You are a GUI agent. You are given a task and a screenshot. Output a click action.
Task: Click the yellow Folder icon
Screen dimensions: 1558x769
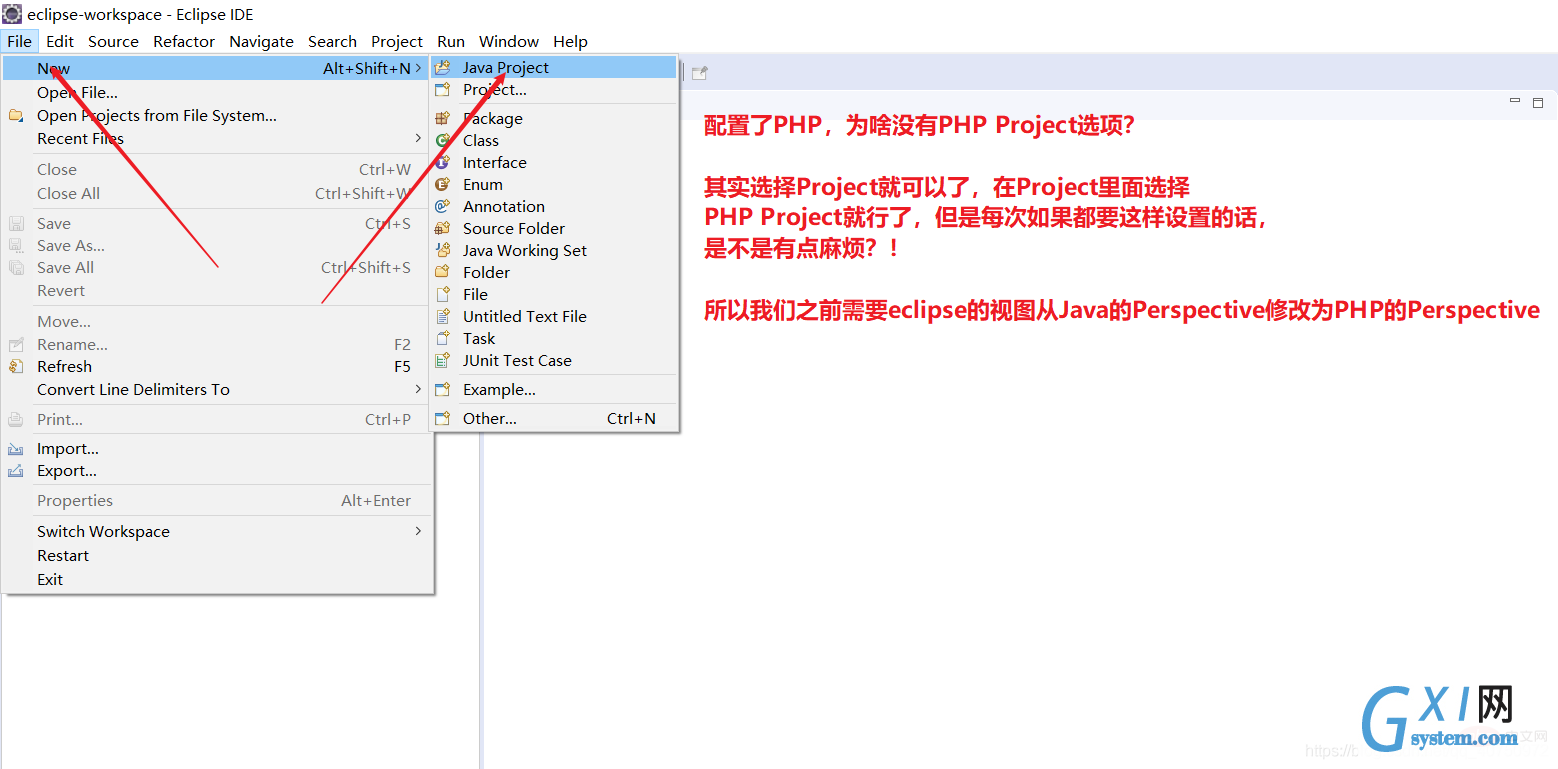[442, 272]
